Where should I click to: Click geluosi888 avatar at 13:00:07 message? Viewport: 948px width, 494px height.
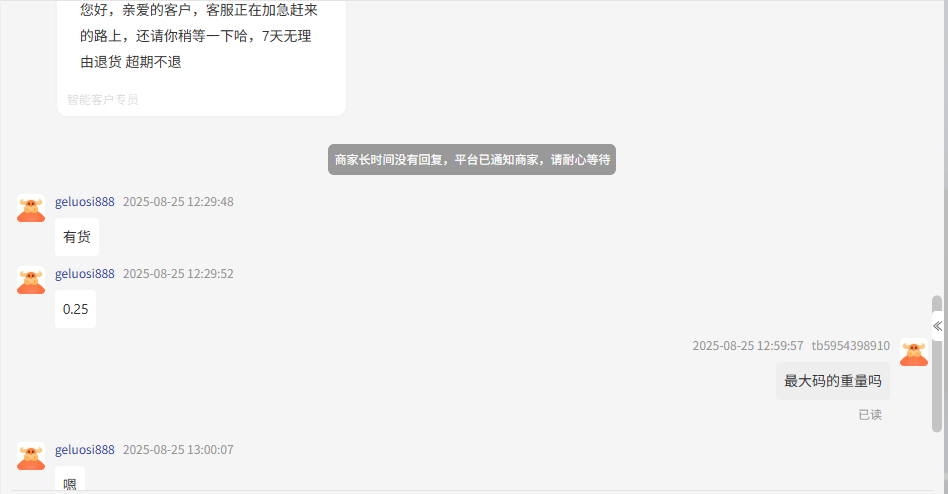click(x=31, y=456)
